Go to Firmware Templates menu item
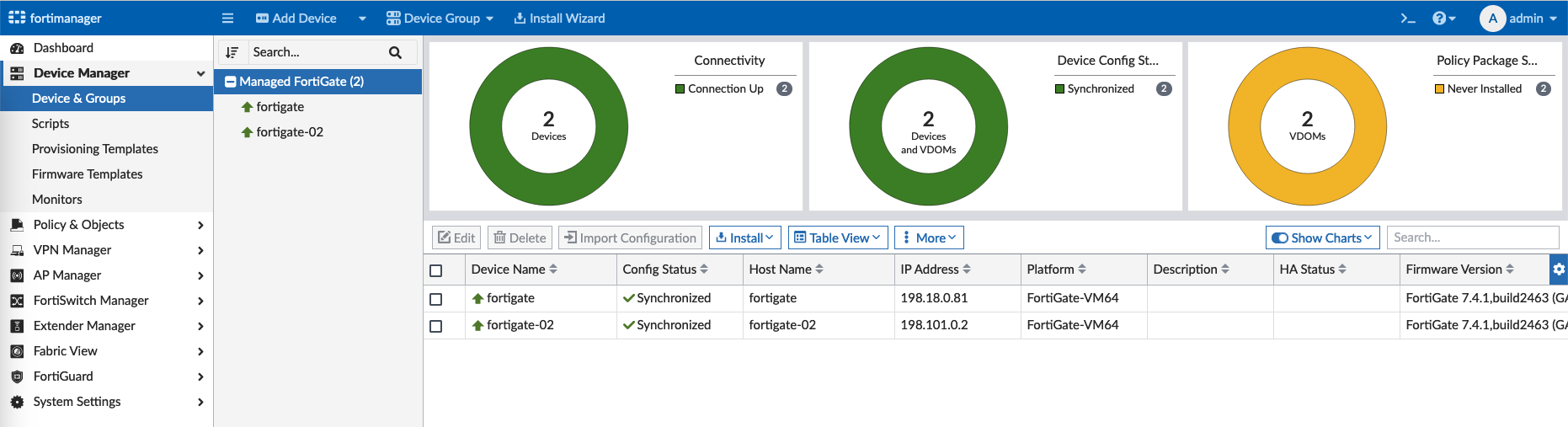Viewport: 1568px width, 427px height. [x=88, y=174]
